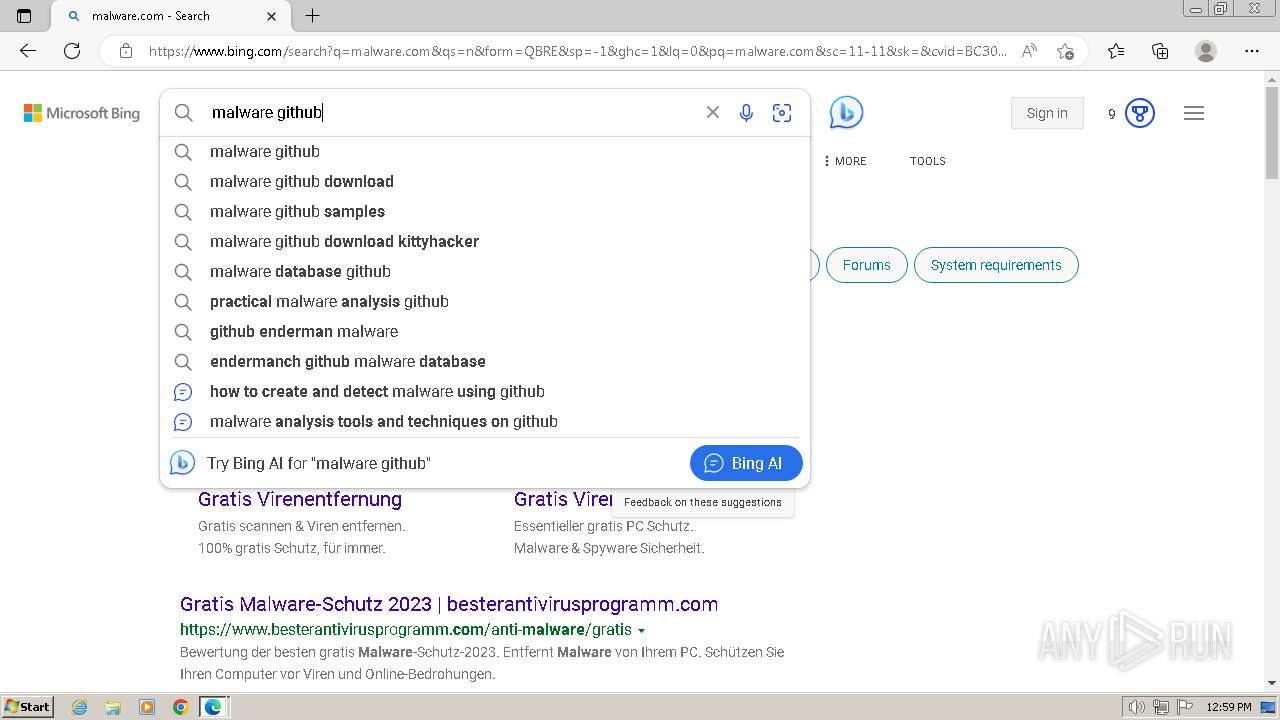The image size is (1280, 720).
Task: Expand dropdown arrow beside besterantivirusprogramm URL
Action: point(641,631)
